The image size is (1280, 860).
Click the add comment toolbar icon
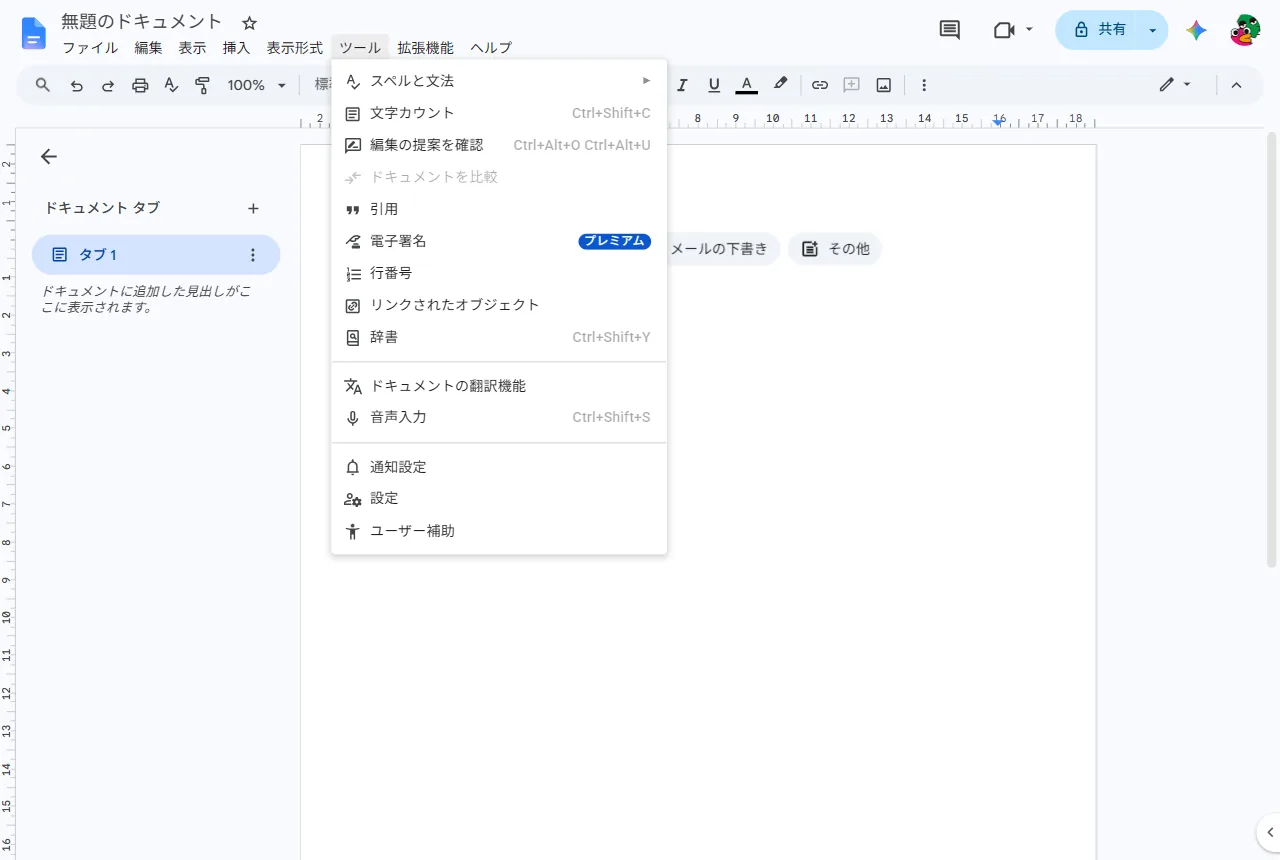coord(852,85)
